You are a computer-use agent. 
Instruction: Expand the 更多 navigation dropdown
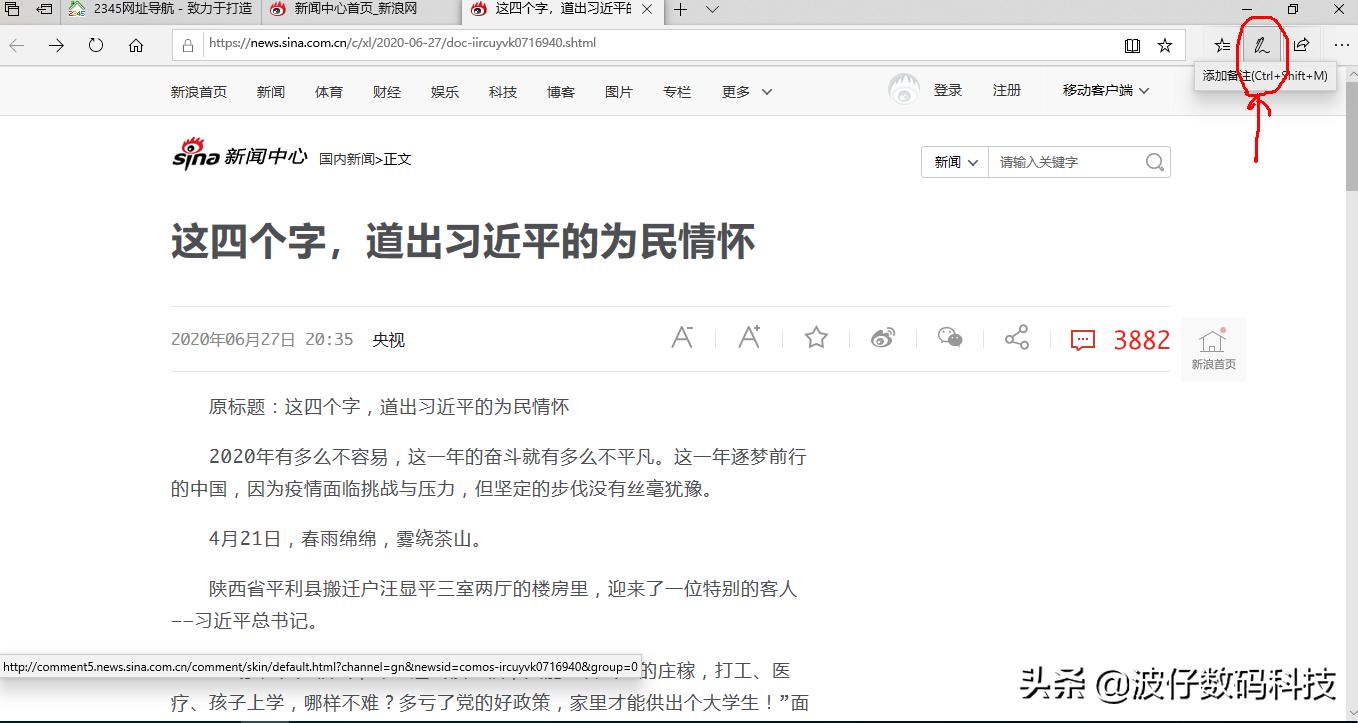746,91
